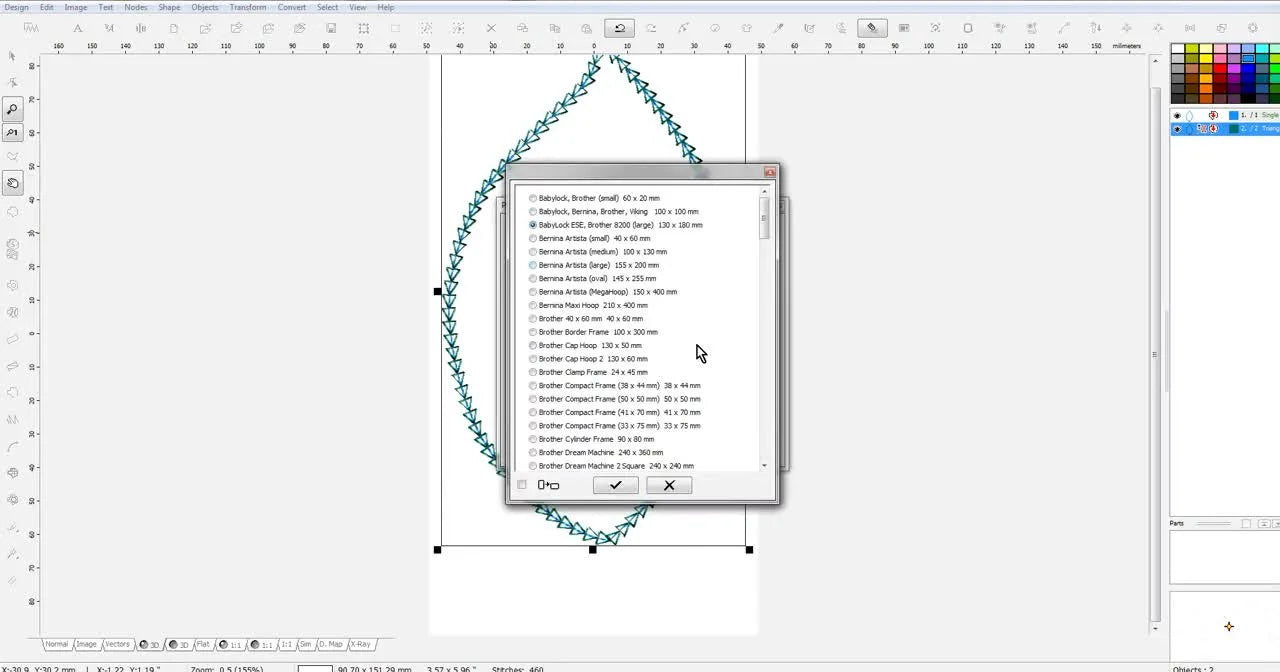Image resolution: width=1280 pixels, height=672 pixels.
Task: Hide the Single layer with its eye toggle
Action: tap(1177, 115)
